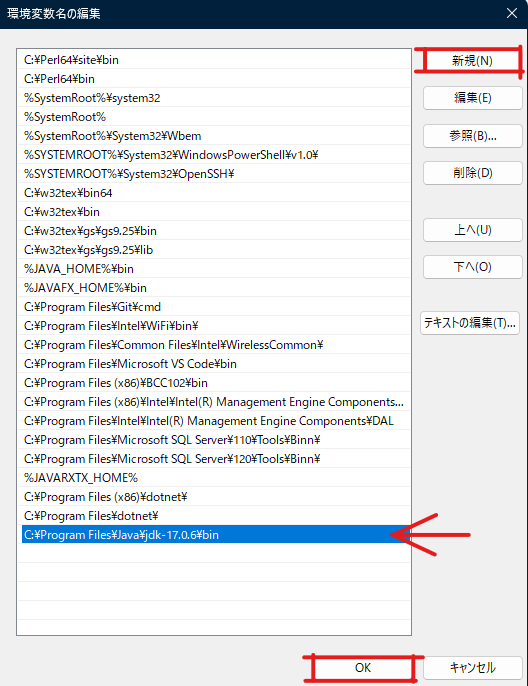528x686 pixels.
Task: Select the %JAVA_HOME%\bin path entry
Action: click(214, 269)
